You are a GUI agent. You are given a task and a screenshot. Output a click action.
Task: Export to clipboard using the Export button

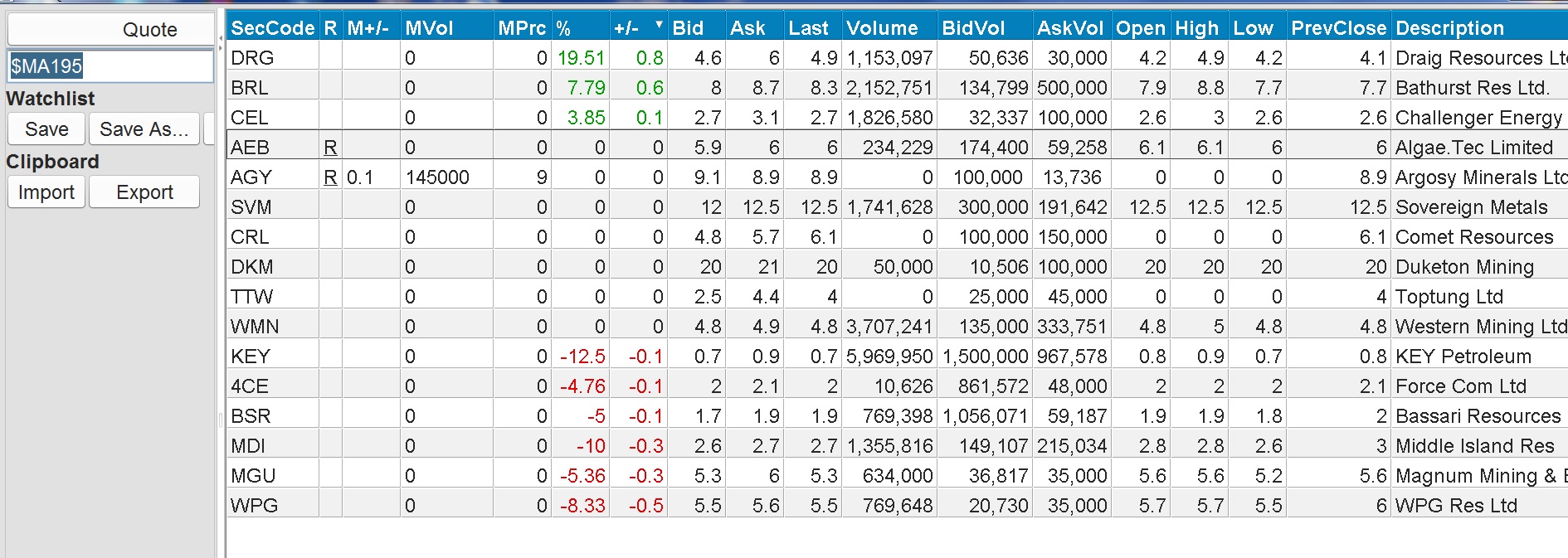[144, 192]
